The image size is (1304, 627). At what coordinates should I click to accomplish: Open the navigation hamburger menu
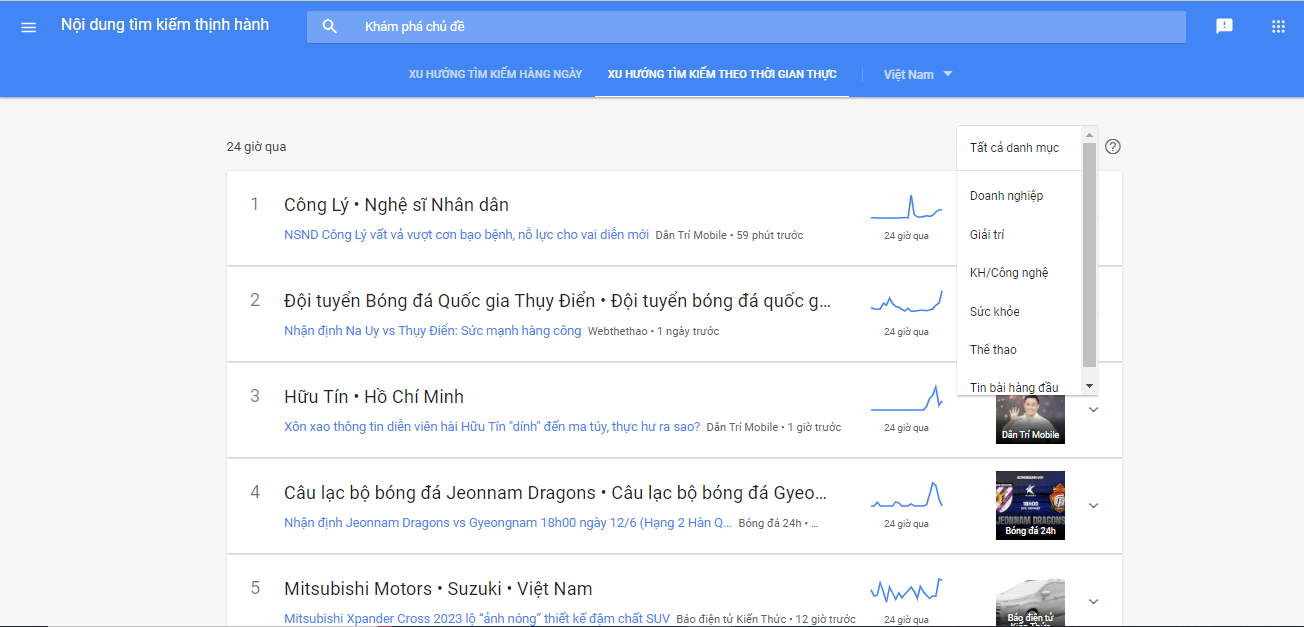click(x=28, y=26)
